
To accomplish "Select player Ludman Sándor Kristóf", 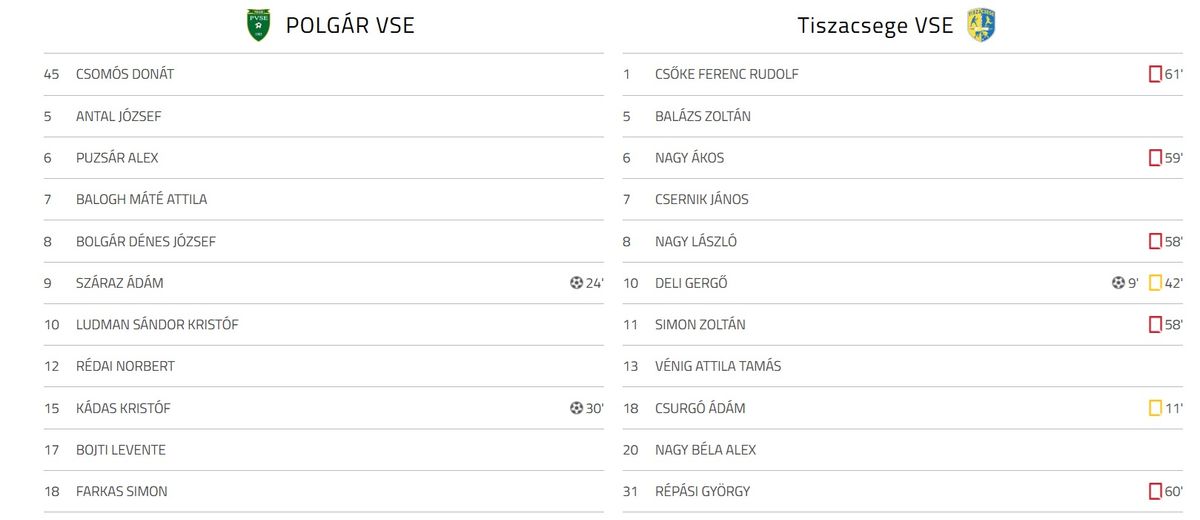I will [x=157, y=325].
